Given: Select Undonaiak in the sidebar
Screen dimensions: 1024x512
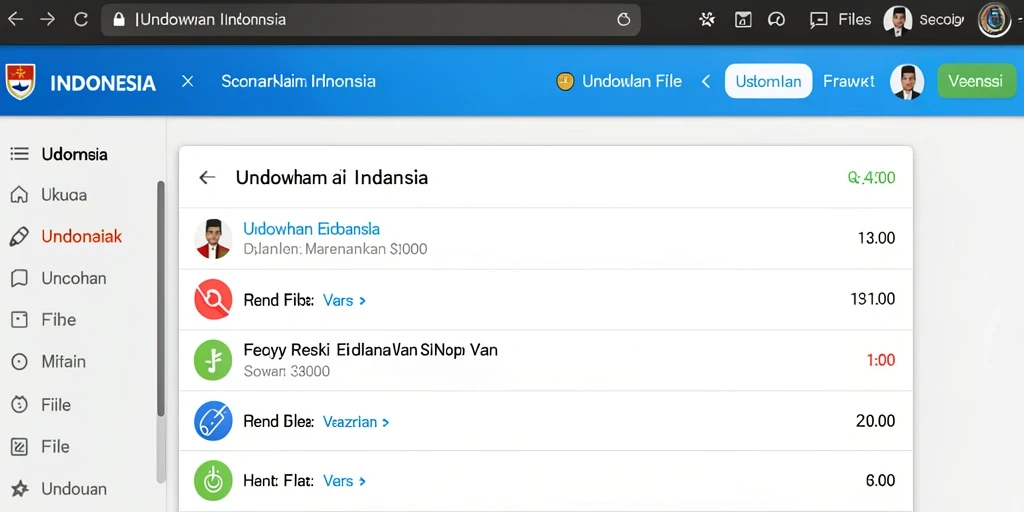Looking at the screenshot, I should 82,236.
